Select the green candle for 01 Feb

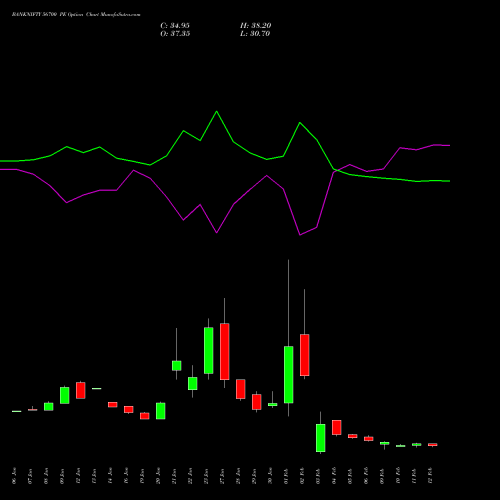click(289, 375)
